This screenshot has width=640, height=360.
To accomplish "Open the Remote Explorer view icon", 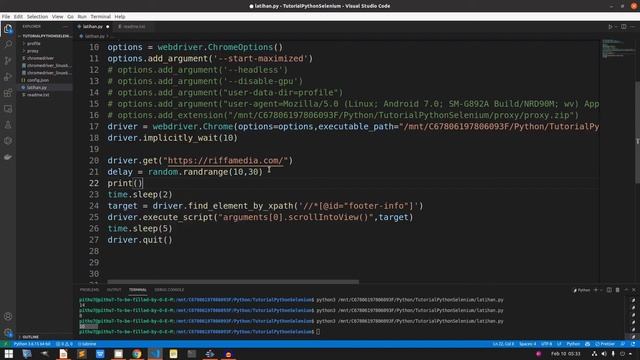I will coord(8,109).
